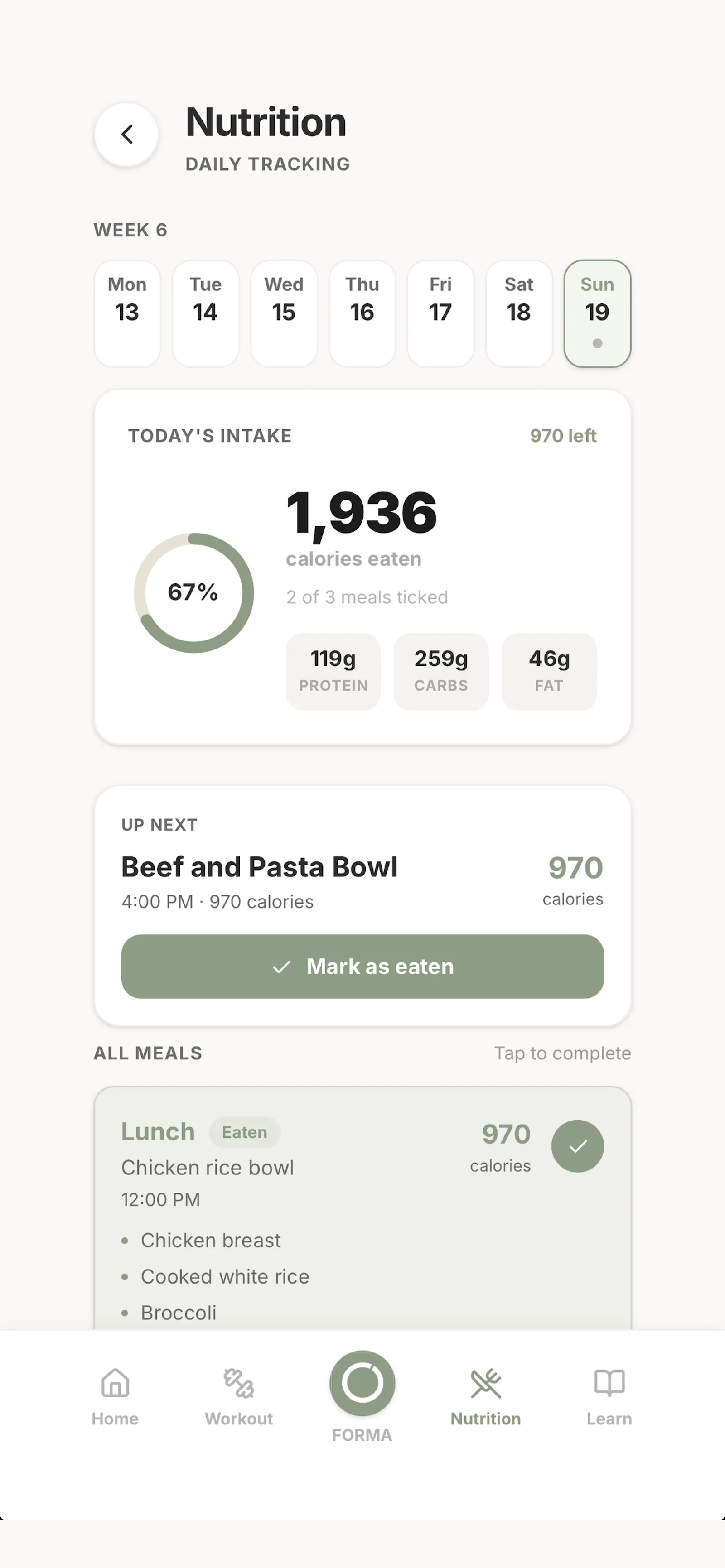Toggle the Lunch eaten checkmark circle
Screen dimensions: 725x1568
coord(577,1146)
